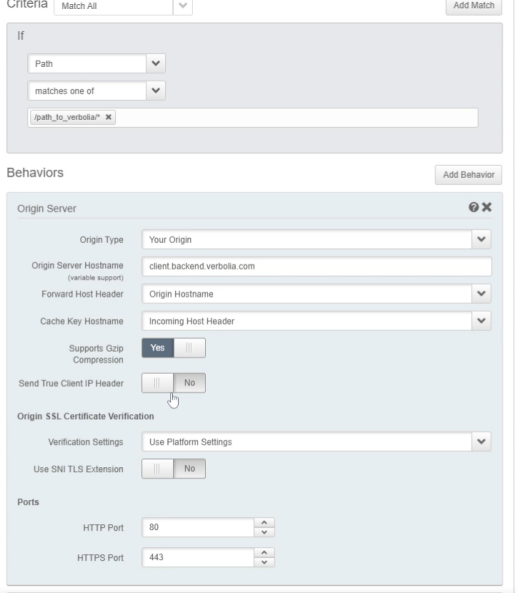Enable Send True Client IP Header
516x593 pixels.
174,383
